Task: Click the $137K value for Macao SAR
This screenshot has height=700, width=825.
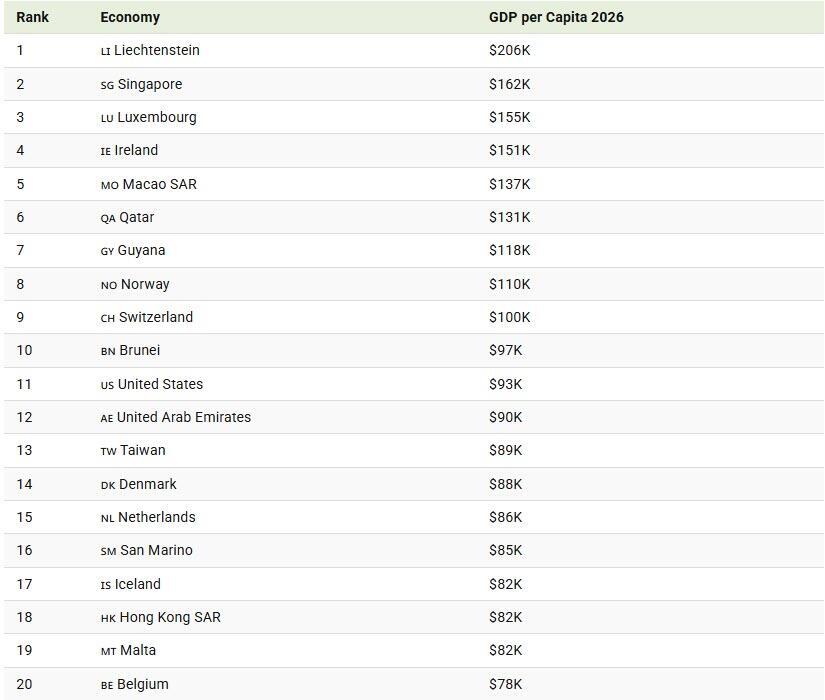Action: coord(509,184)
